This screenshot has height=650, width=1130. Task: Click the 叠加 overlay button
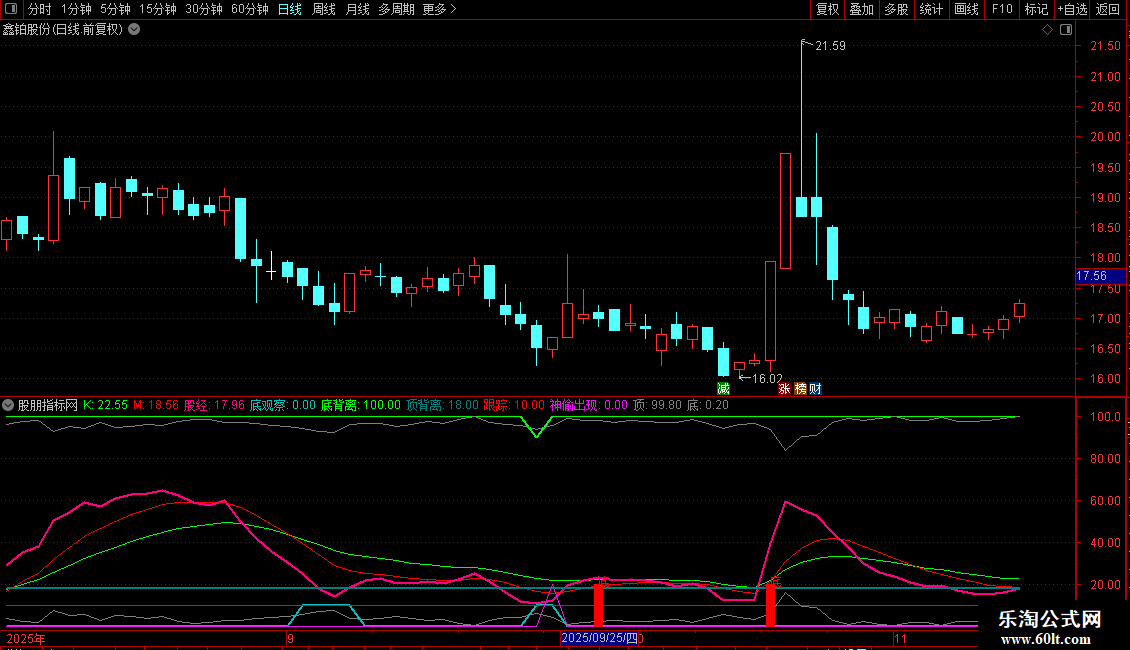pyautogui.click(x=861, y=10)
